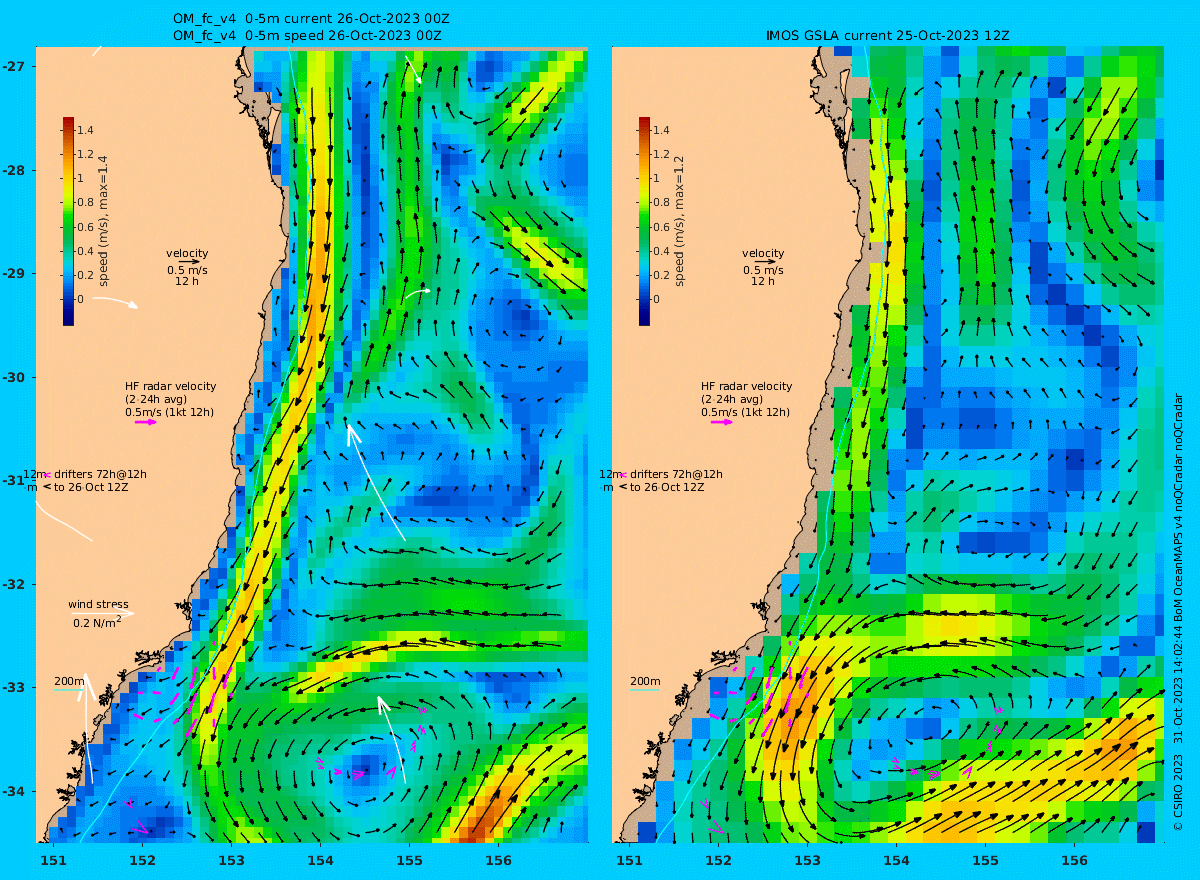Click longitude 151 tick under OM_fc_v4 map
The width and height of the screenshot is (1200, 880).
tap(53, 860)
